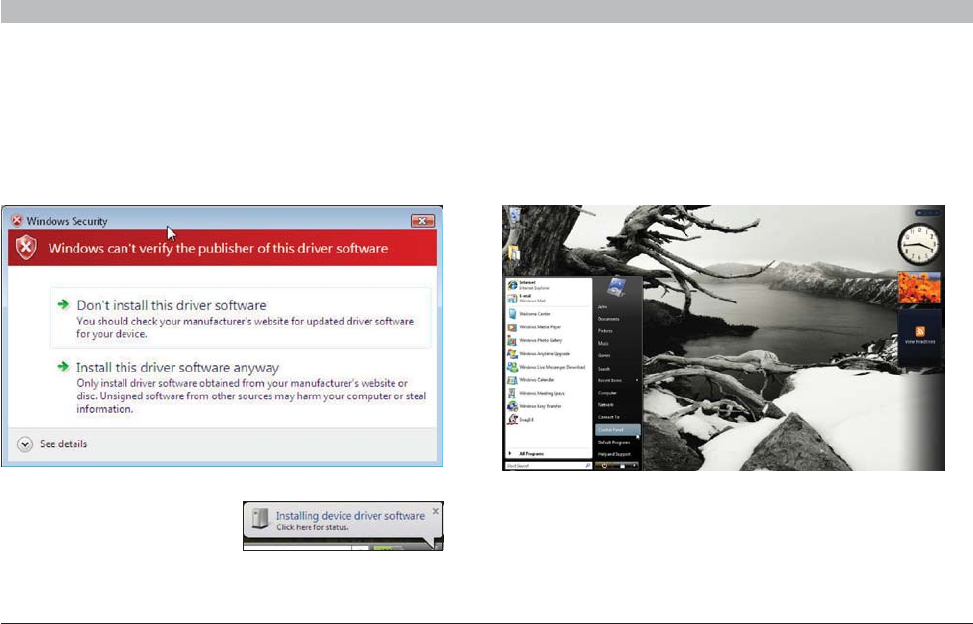
Task: Open shutdown options arrow in Start menu
Action: tap(634, 465)
